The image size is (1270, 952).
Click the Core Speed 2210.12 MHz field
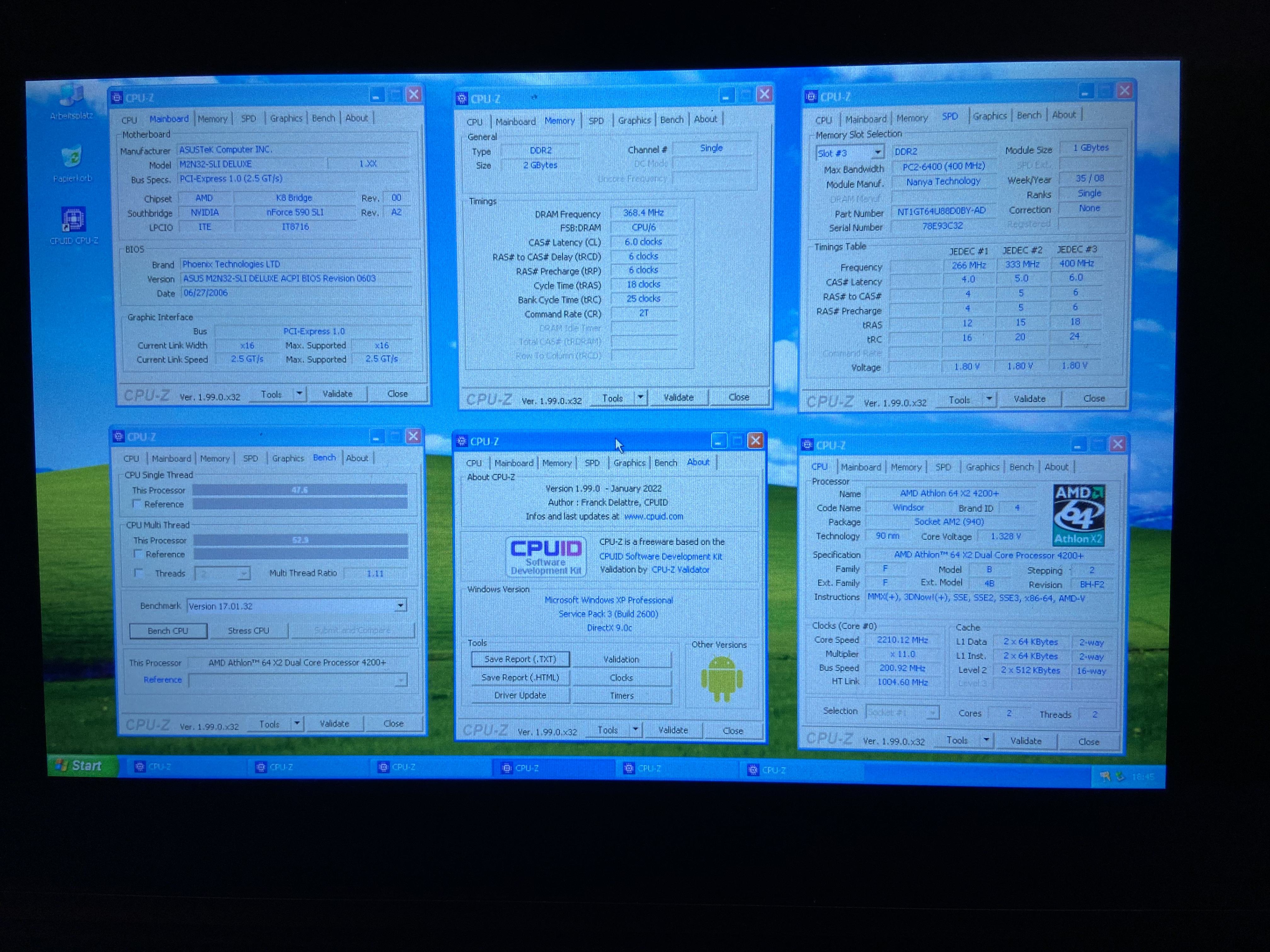(902, 640)
